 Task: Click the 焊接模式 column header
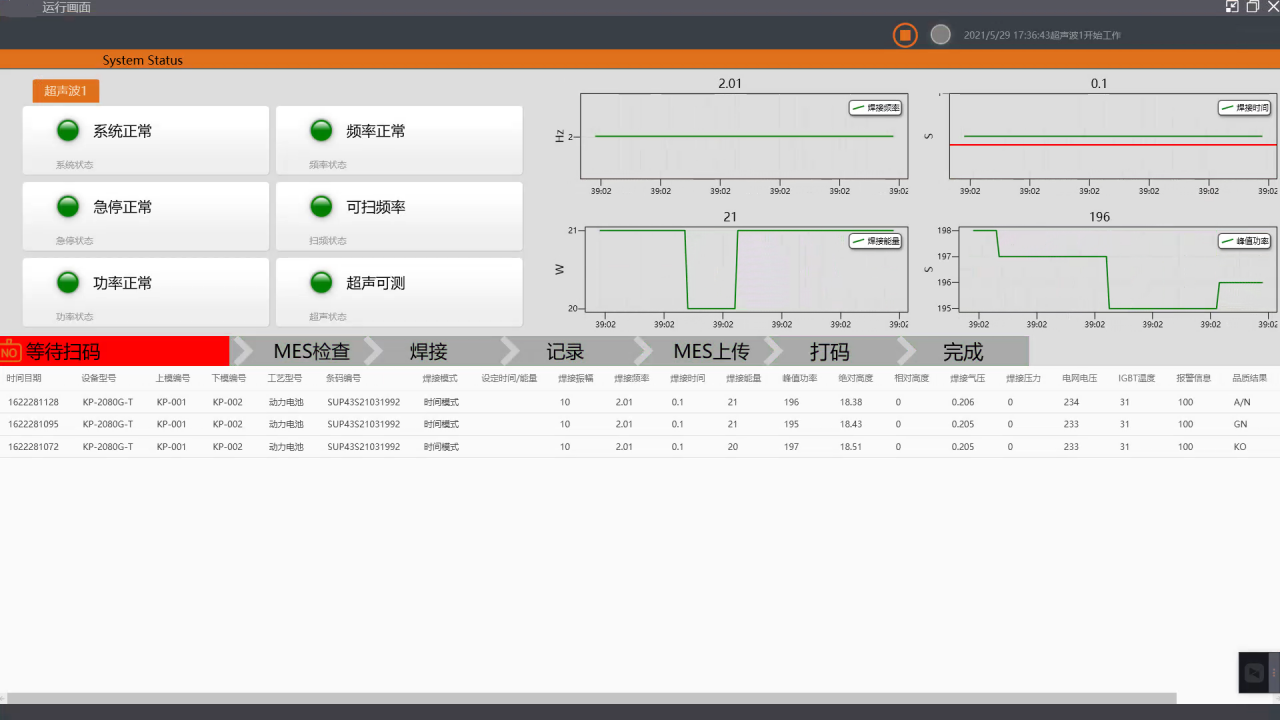click(440, 379)
